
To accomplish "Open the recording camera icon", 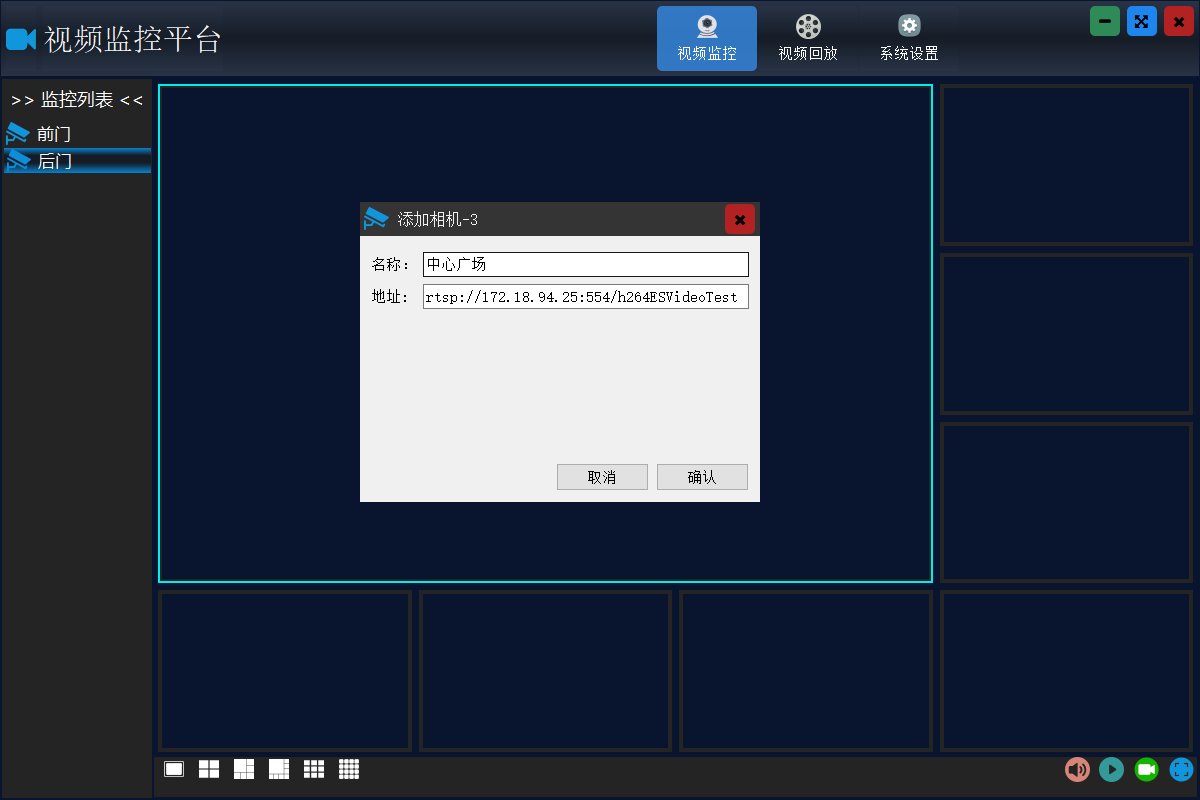I will coord(1147,769).
